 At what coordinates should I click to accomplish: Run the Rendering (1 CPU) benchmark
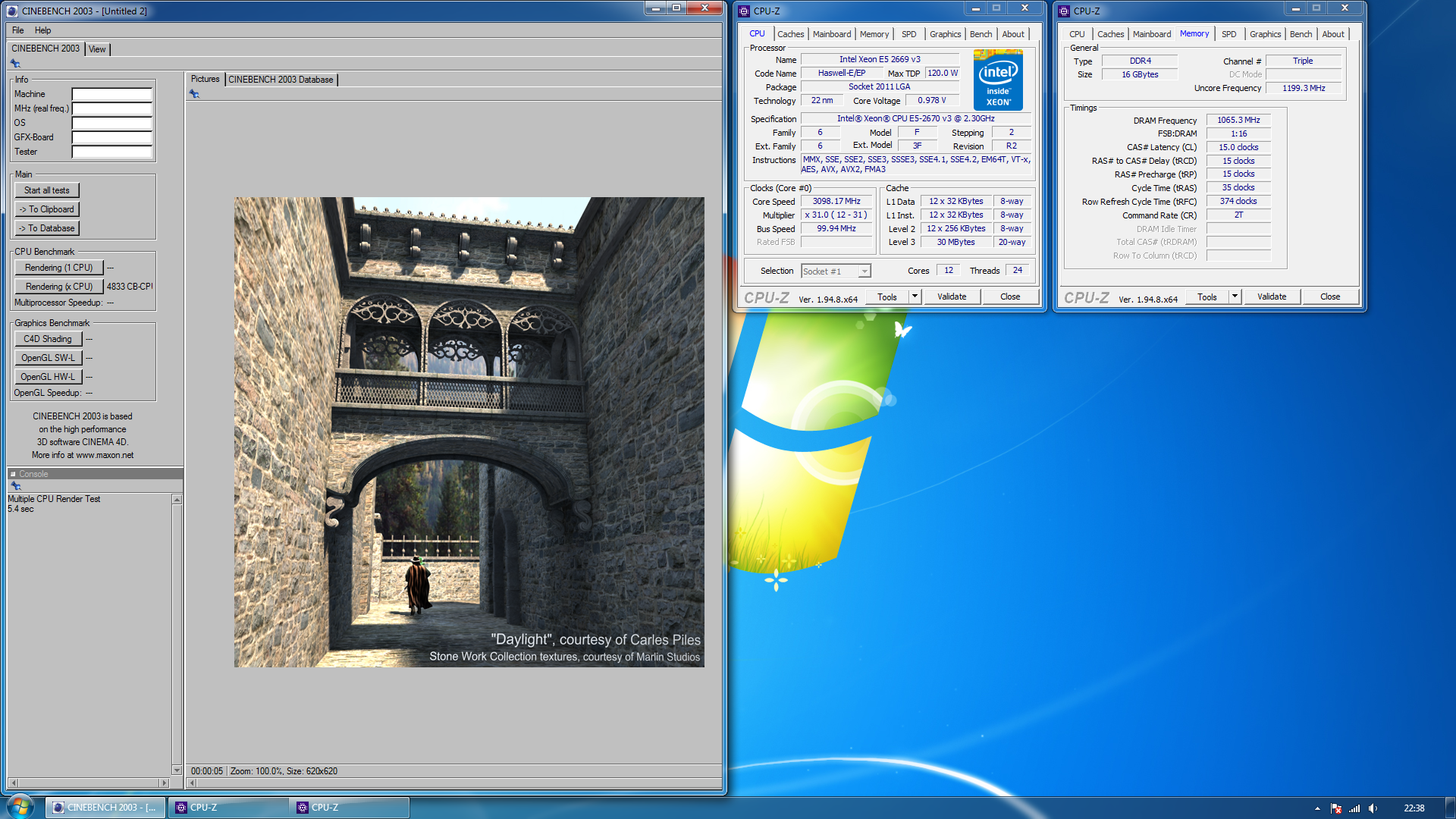click(58, 268)
